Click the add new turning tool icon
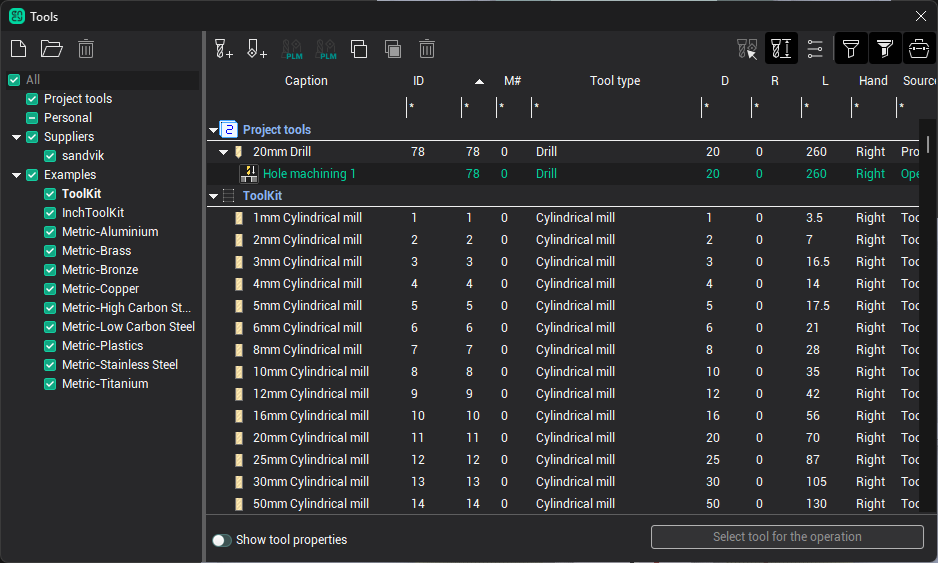This screenshot has width=938, height=563. [257, 48]
